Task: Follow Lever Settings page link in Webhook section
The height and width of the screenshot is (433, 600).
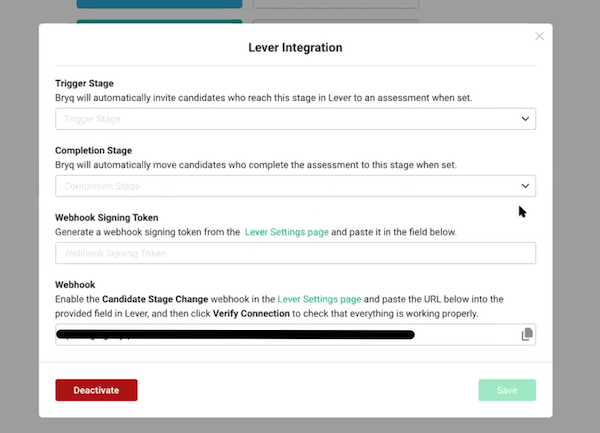Action: [317, 299]
